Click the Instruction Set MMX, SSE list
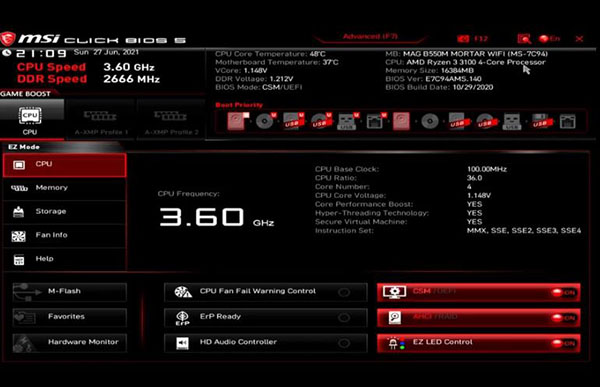 [x=524, y=230]
